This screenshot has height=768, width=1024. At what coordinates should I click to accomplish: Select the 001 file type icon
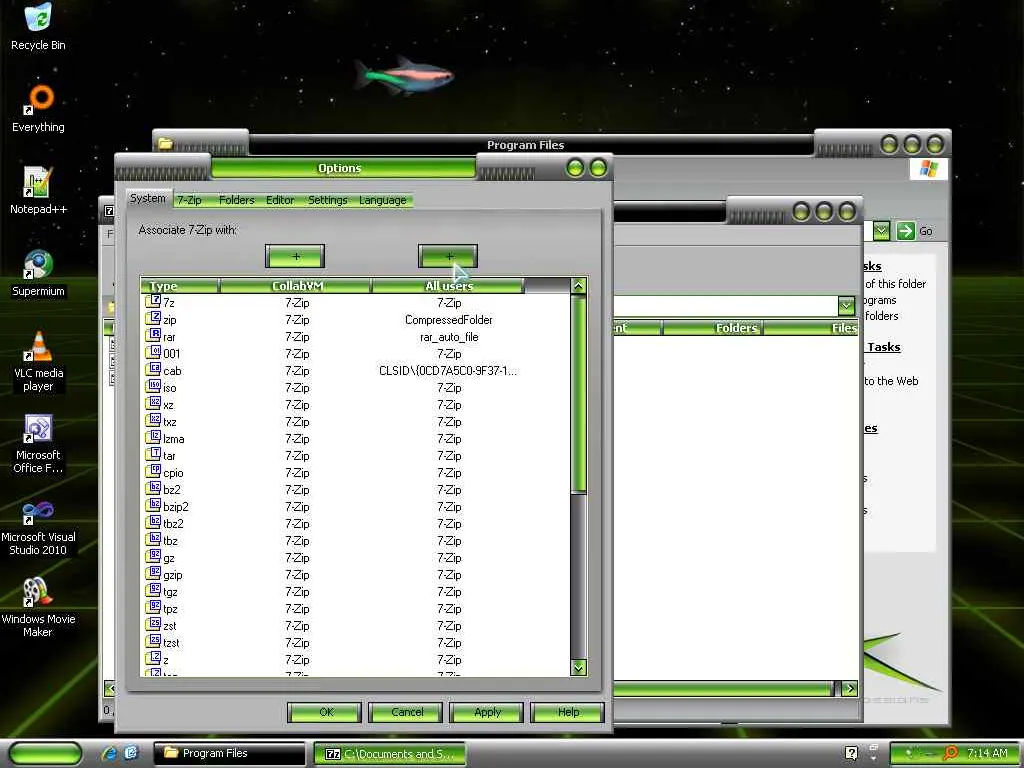[153, 353]
